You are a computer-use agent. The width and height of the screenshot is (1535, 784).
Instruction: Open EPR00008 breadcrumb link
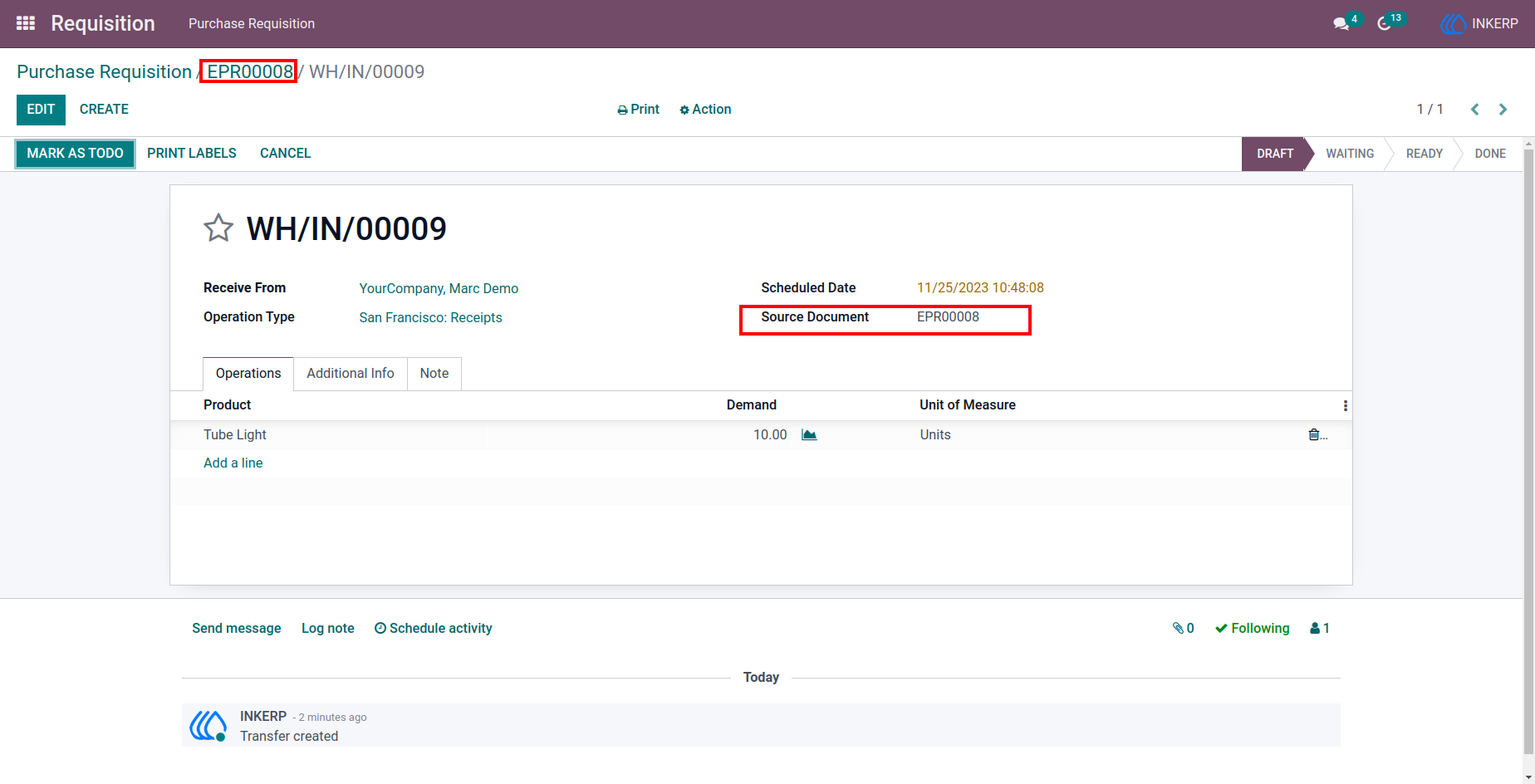click(250, 71)
